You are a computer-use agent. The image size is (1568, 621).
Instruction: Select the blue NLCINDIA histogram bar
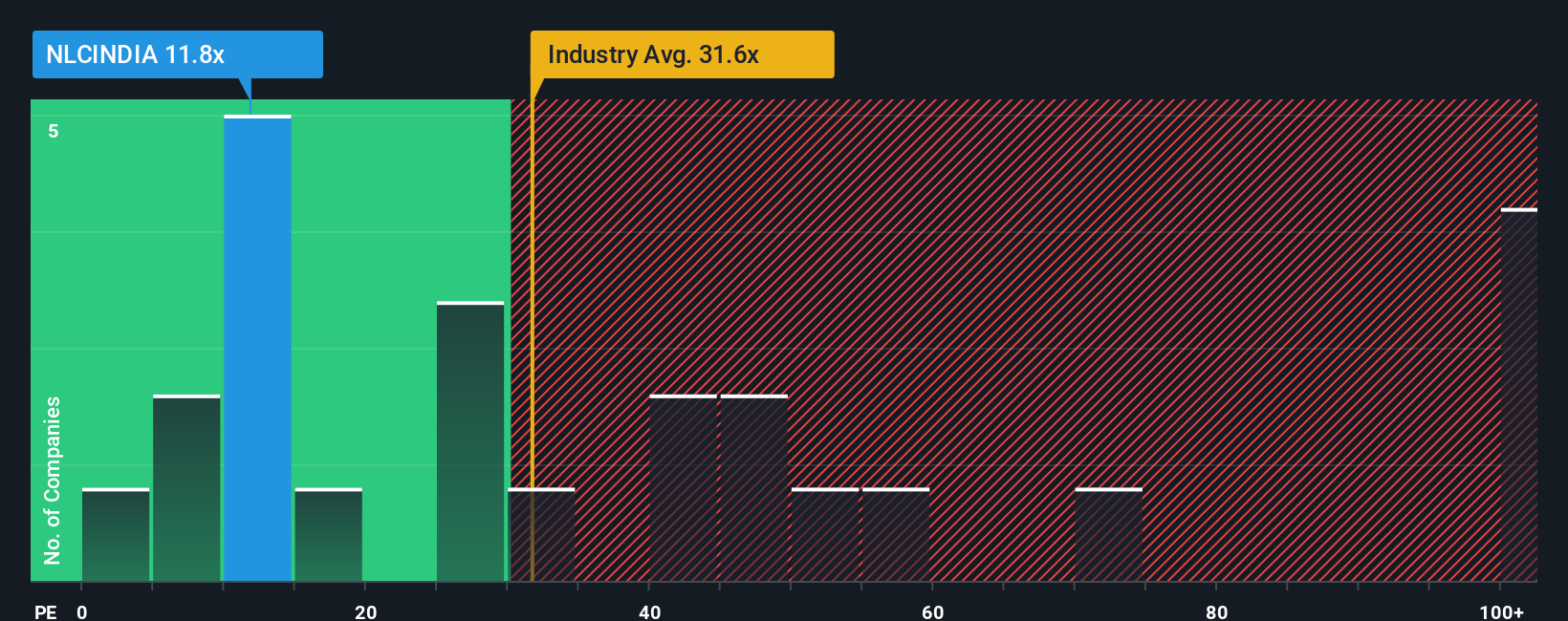(x=257, y=348)
